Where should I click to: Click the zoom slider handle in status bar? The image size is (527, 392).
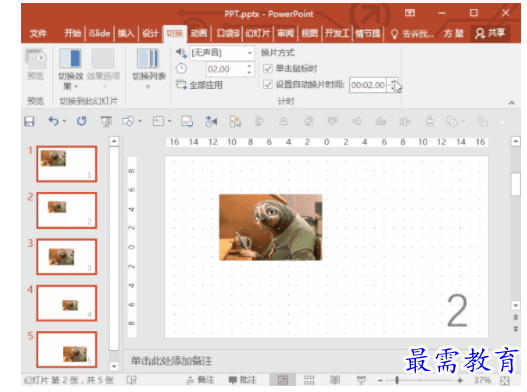397,380
